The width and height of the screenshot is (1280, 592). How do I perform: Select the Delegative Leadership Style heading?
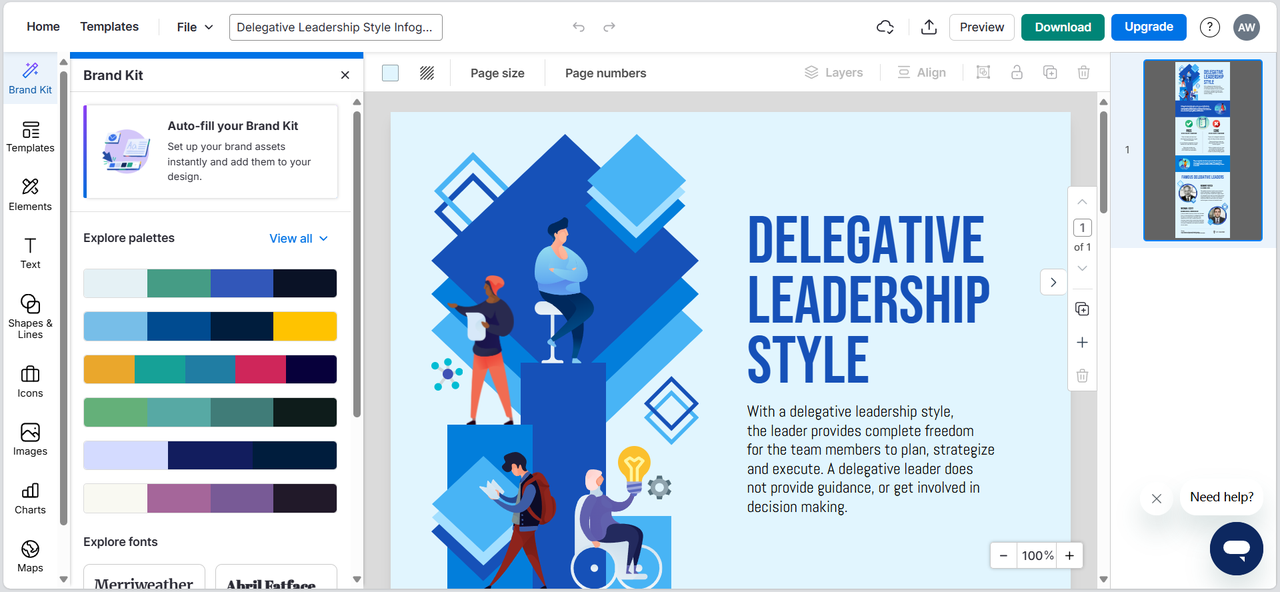[x=868, y=299]
